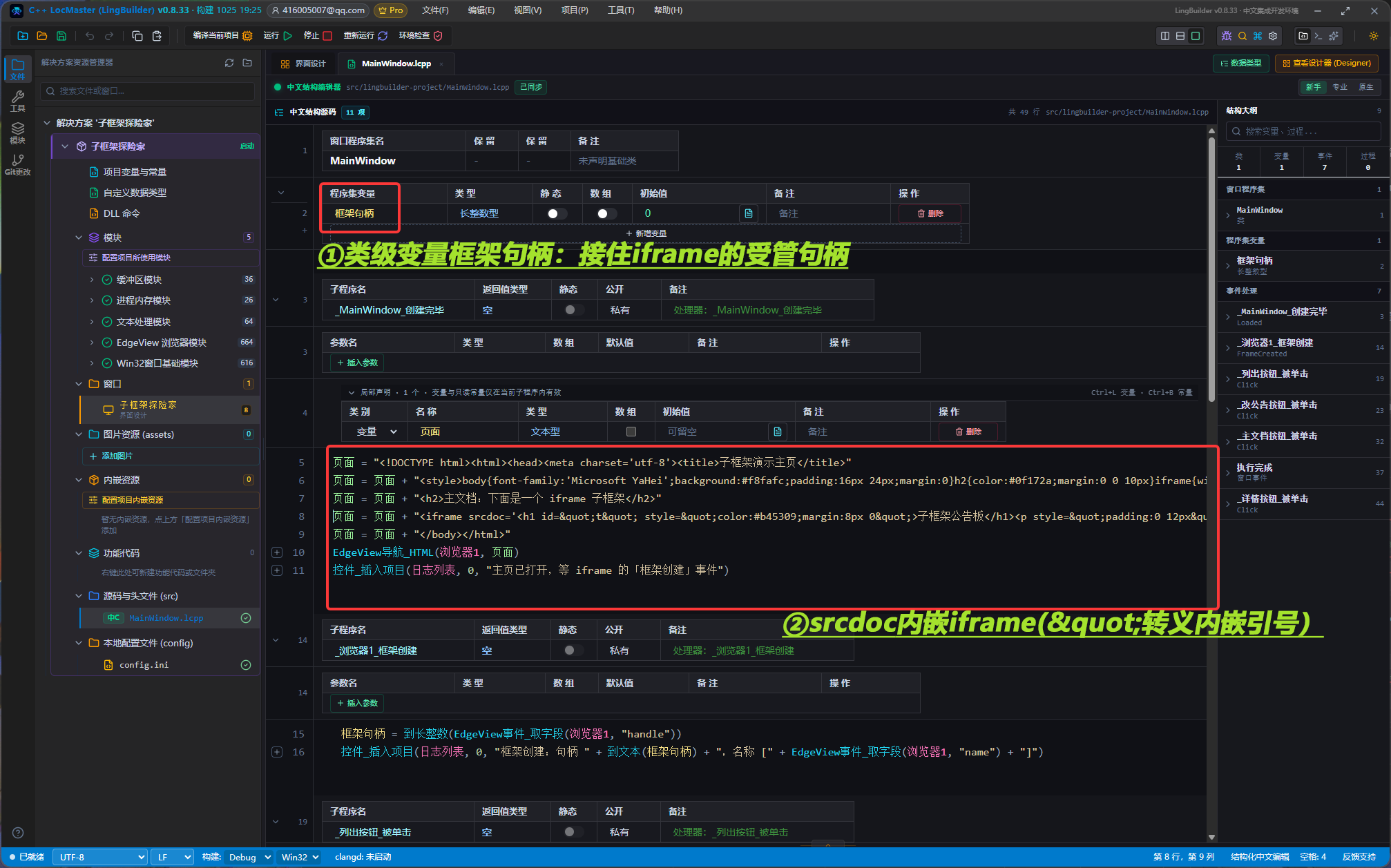The height and width of the screenshot is (868, 1391).
Task: Toggle 静态 switch for _列出按钮_被单击
Action: [573, 832]
